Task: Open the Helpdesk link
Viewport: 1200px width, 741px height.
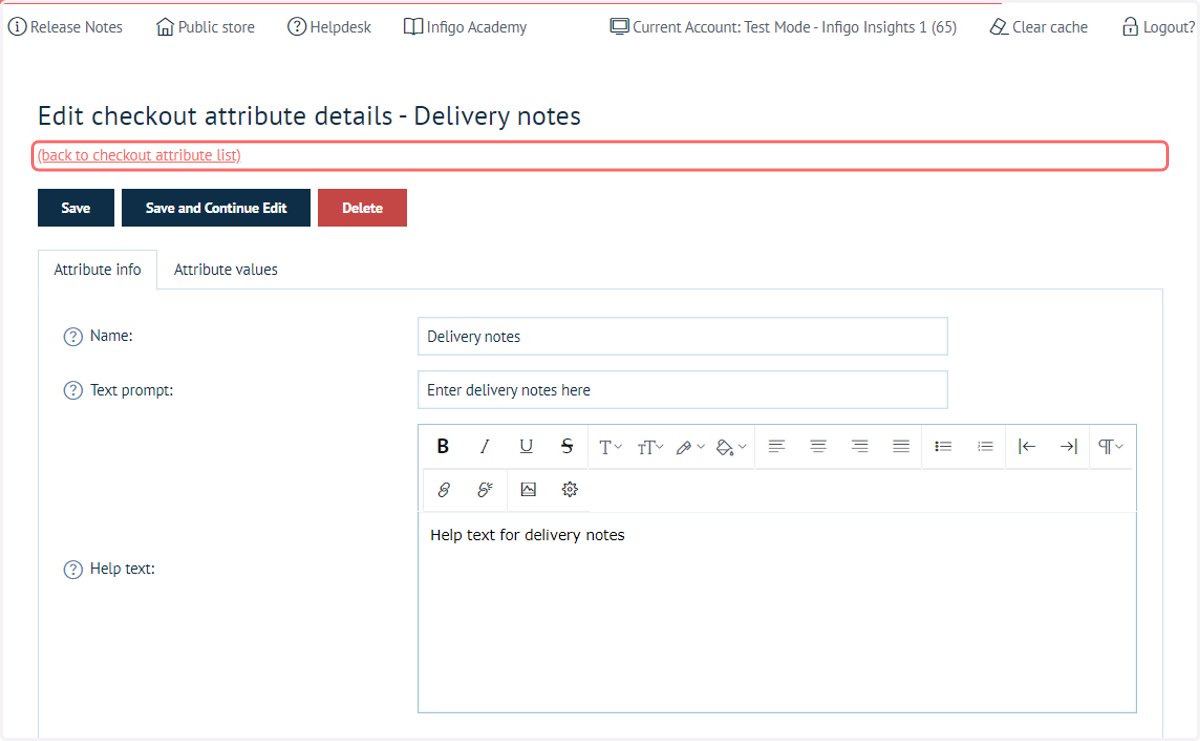Action: [329, 27]
